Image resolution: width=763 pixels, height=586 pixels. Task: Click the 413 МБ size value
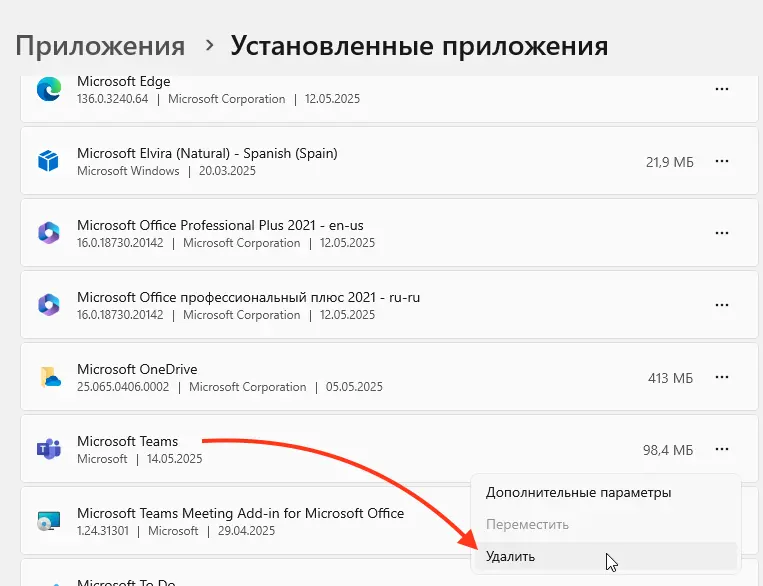670,378
